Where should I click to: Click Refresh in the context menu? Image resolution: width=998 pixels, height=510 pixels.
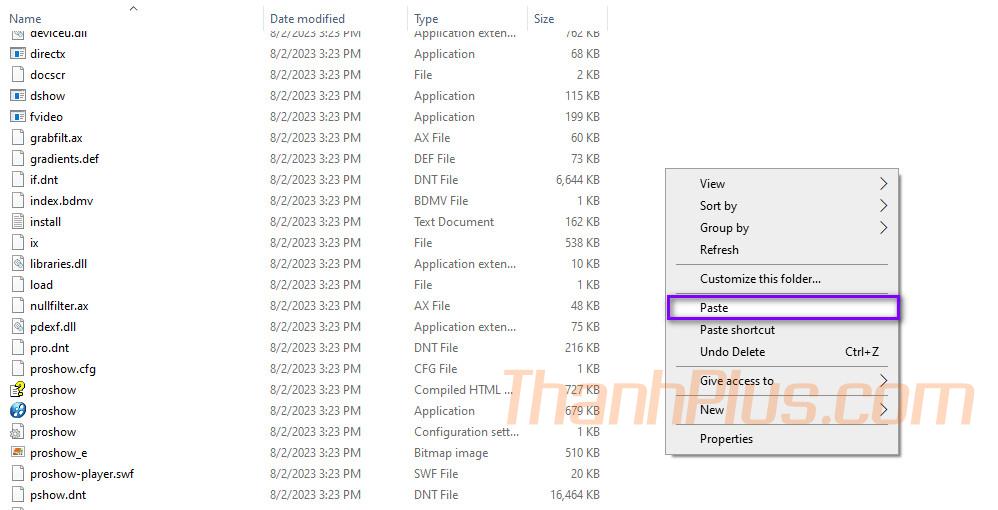click(719, 250)
